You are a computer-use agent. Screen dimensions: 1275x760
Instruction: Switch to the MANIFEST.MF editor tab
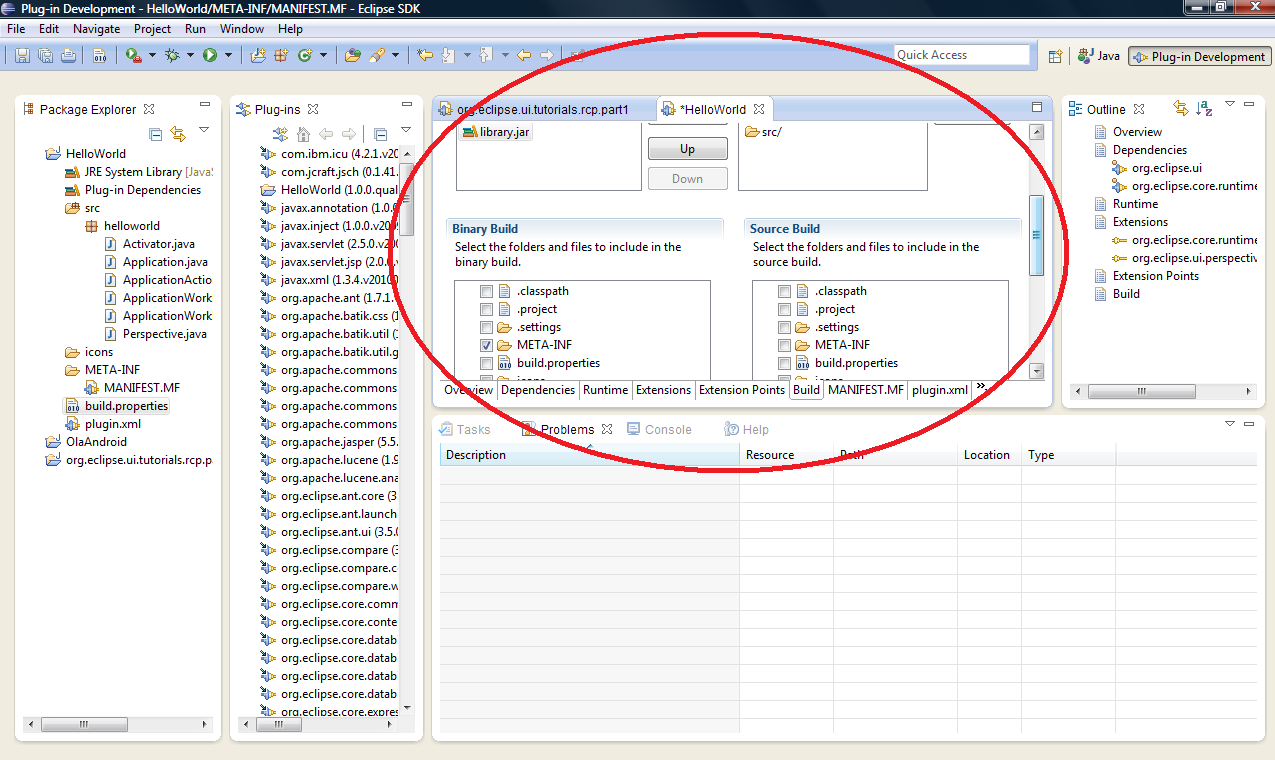coord(866,390)
